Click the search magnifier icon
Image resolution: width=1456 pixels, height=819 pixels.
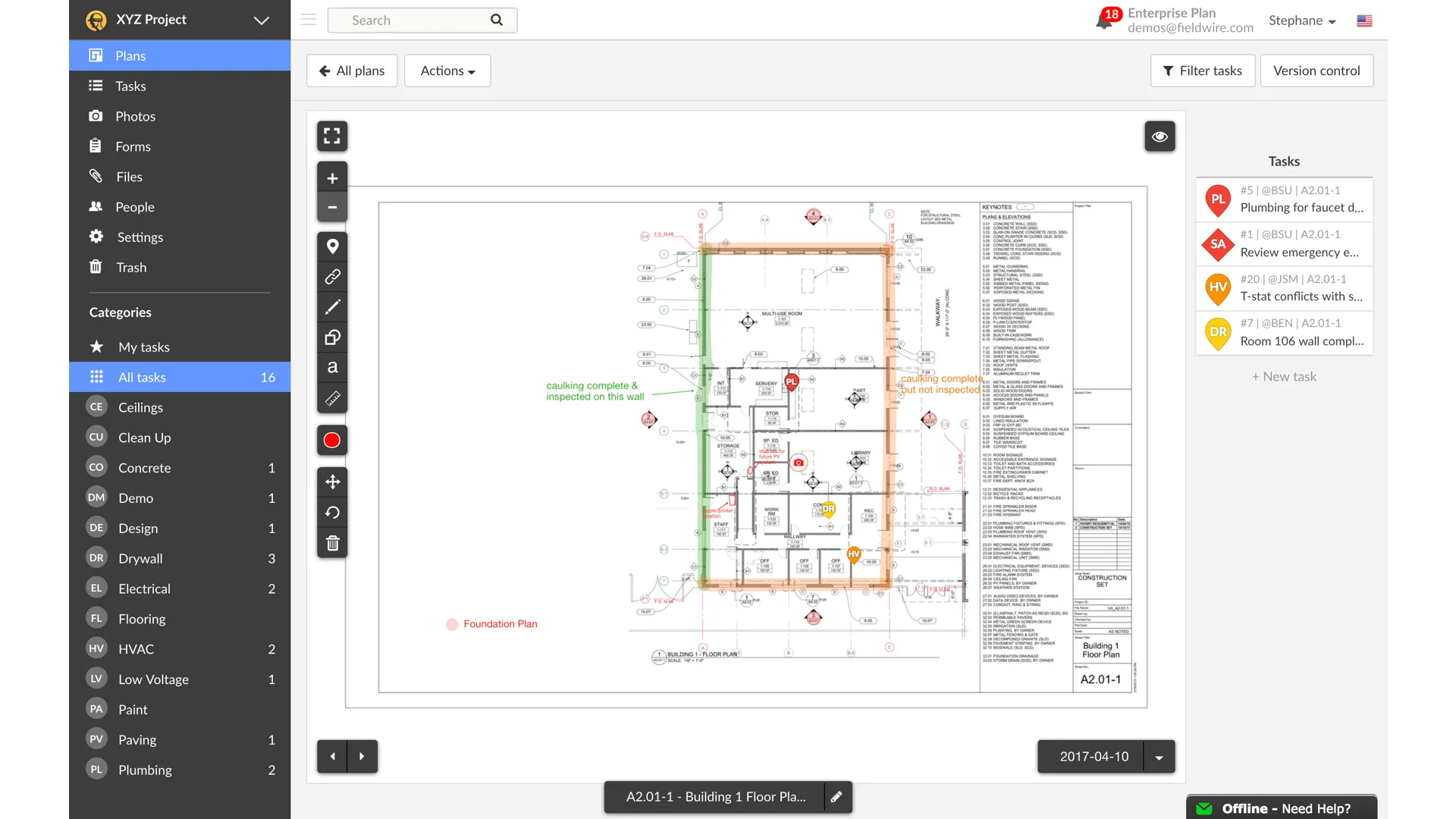497,20
